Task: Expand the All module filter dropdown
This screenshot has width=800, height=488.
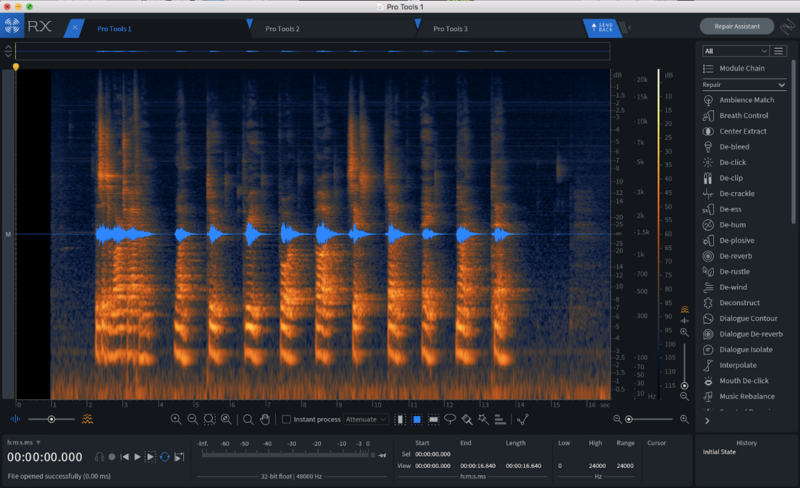Action: pyautogui.click(x=735, y=51)
